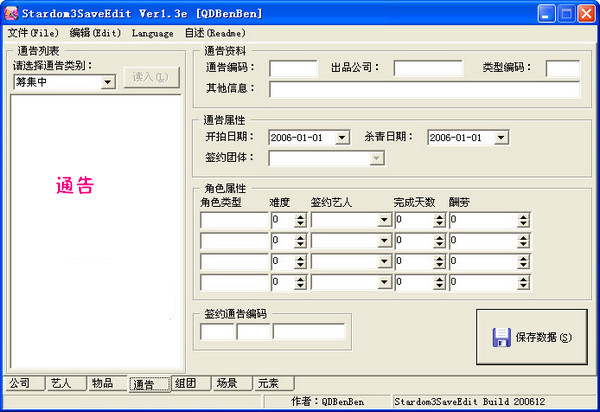Open the 开拍日期 date picker dropdown
This screenshot has width=600, height=412.
pos(342,138)
